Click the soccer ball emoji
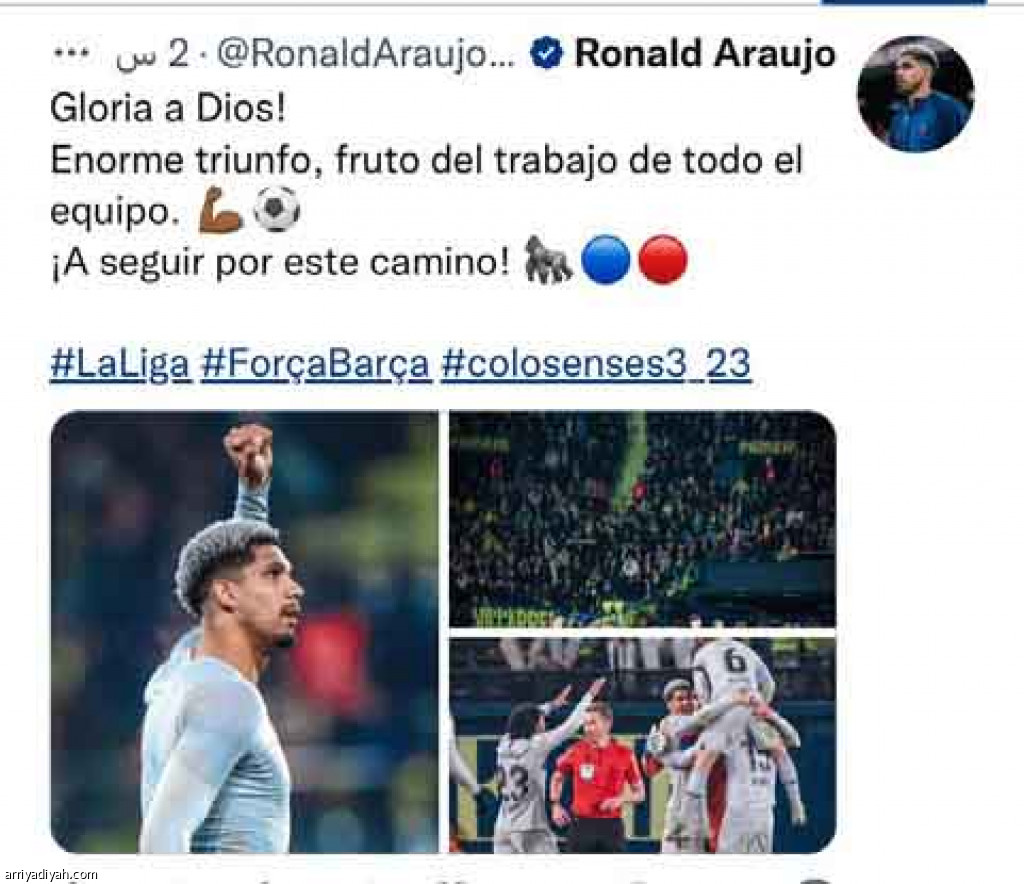Image resolution: width=1024 pixels, height=884 pixels. [276, 210]
